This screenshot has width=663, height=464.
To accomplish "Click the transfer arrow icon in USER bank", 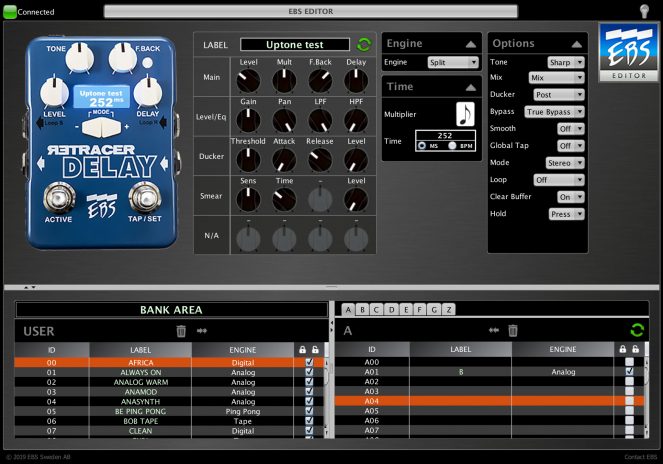I will point(201,331).
